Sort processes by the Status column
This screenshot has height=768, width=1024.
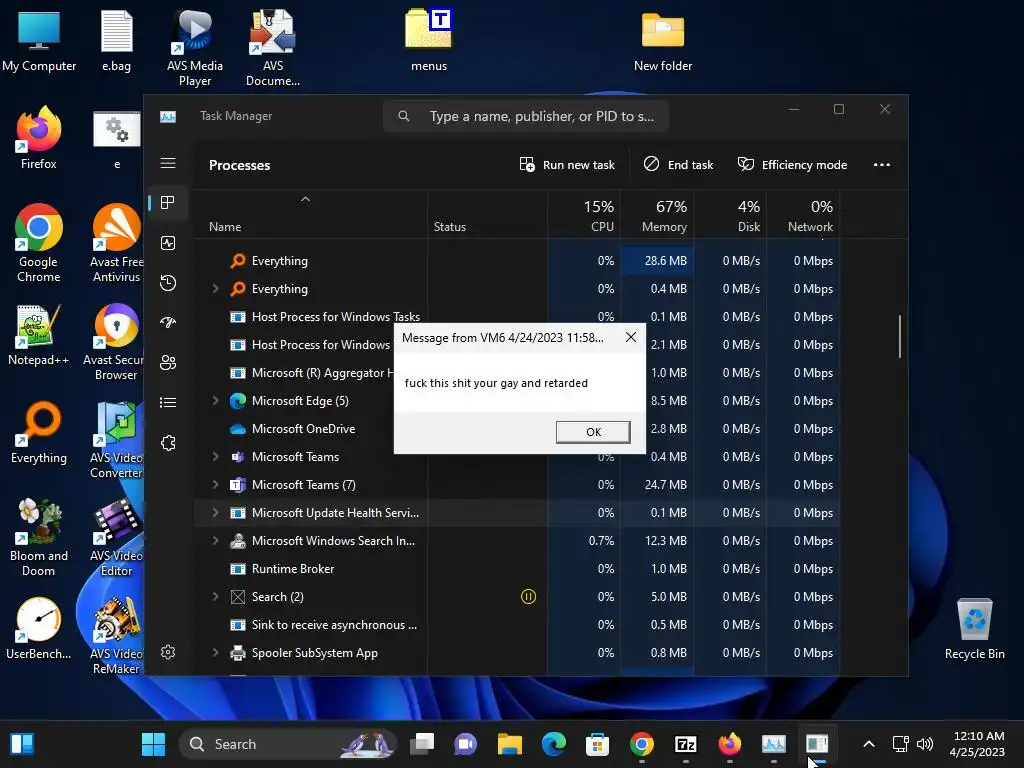point(487,214)
